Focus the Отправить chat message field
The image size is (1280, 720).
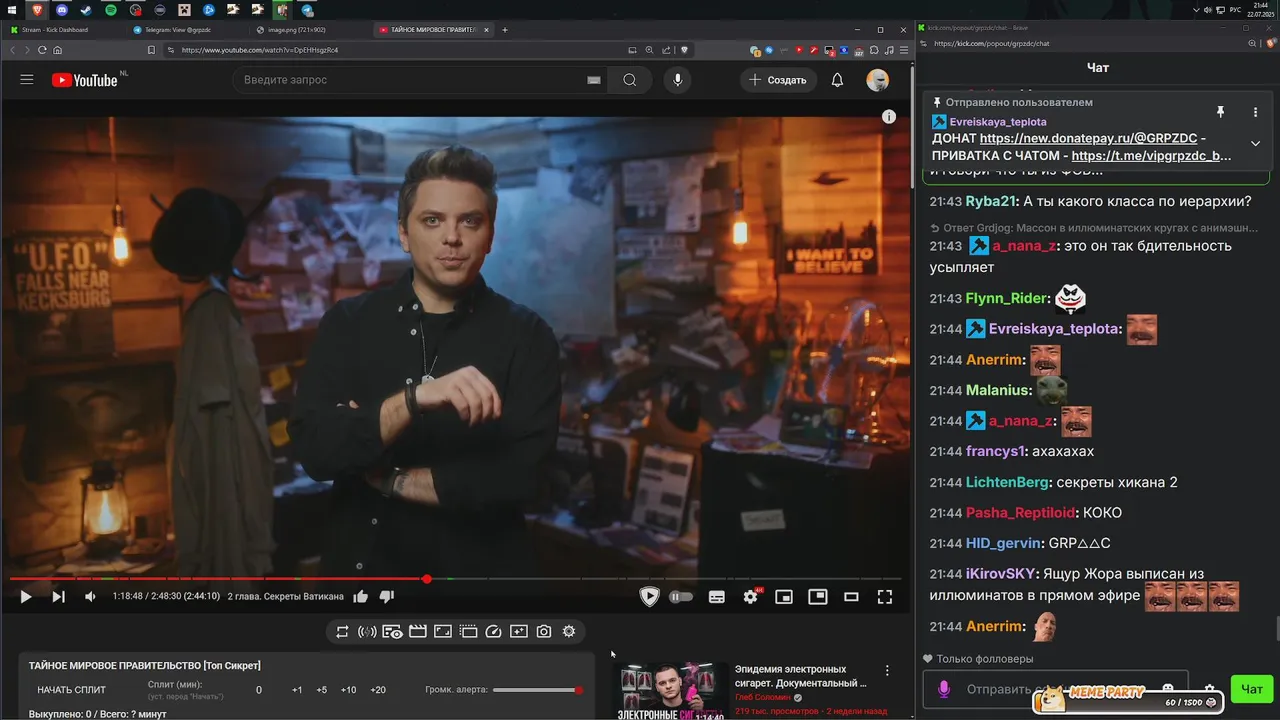1055,689
